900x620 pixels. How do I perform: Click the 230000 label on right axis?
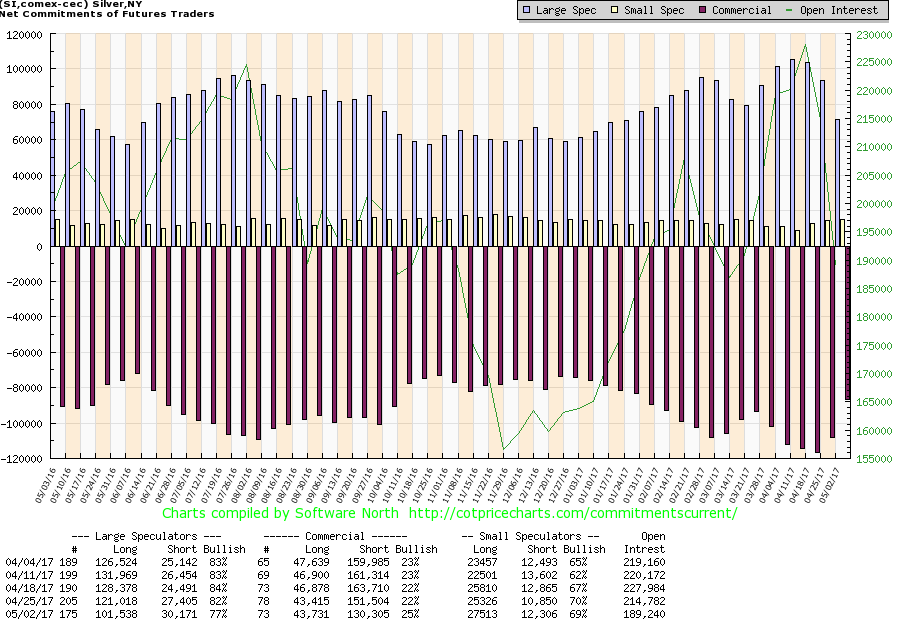coord(874,34)
